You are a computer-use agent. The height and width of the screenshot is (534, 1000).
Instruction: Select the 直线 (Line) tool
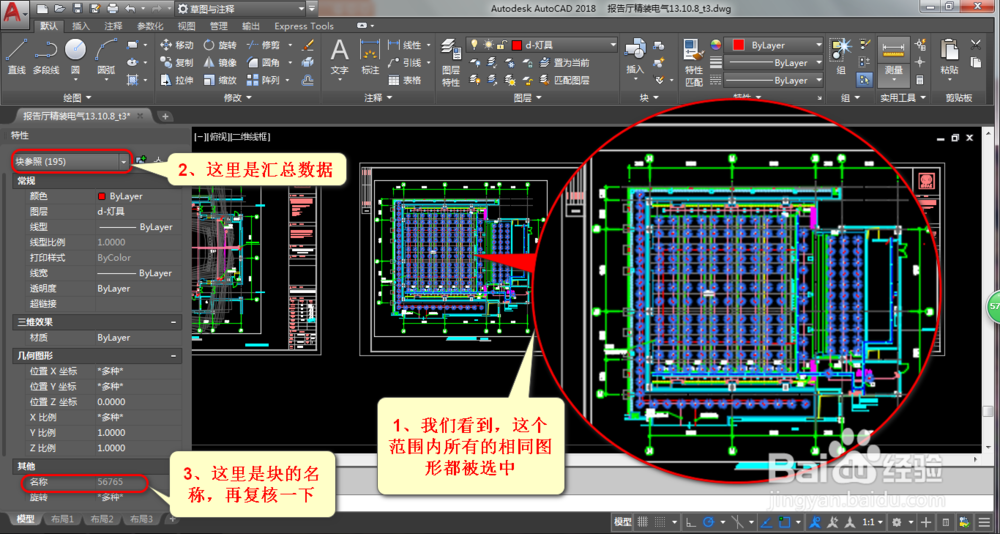coord(17,56)
